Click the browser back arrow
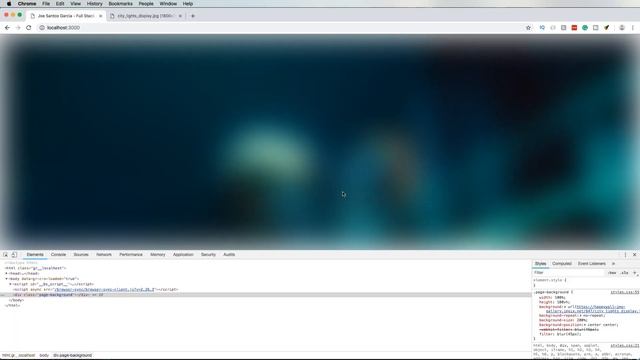This screenshot has height=360, width=640. [7, 28]
